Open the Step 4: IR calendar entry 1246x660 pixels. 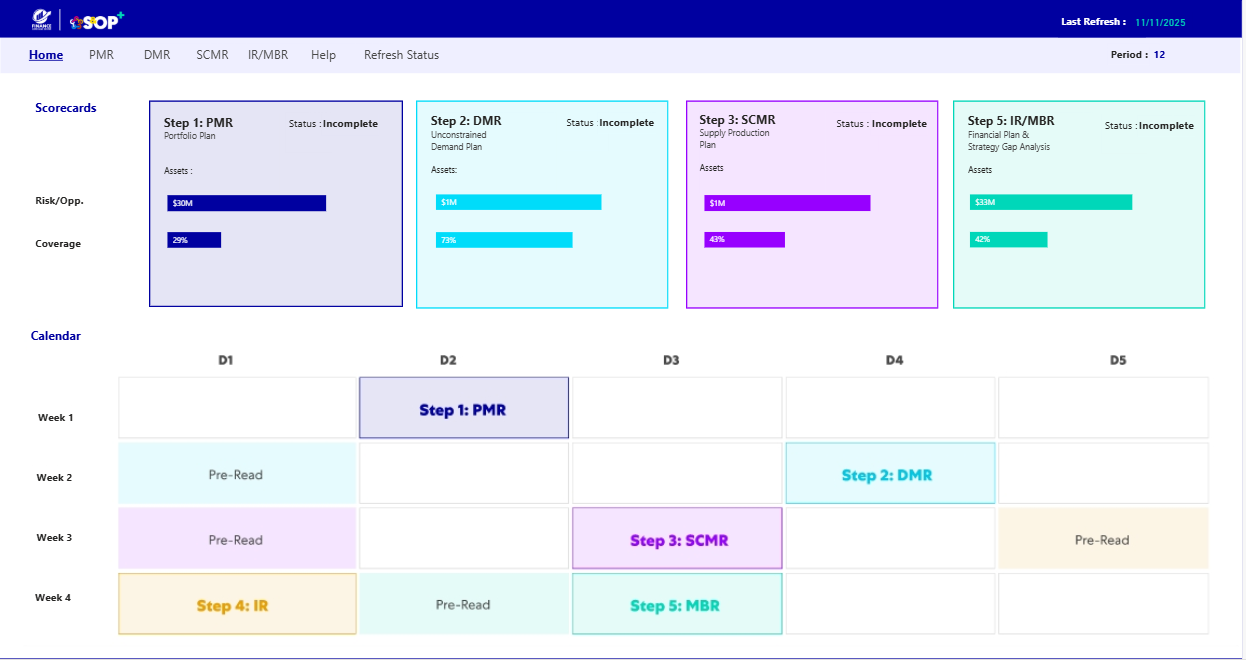pos(237,604)
